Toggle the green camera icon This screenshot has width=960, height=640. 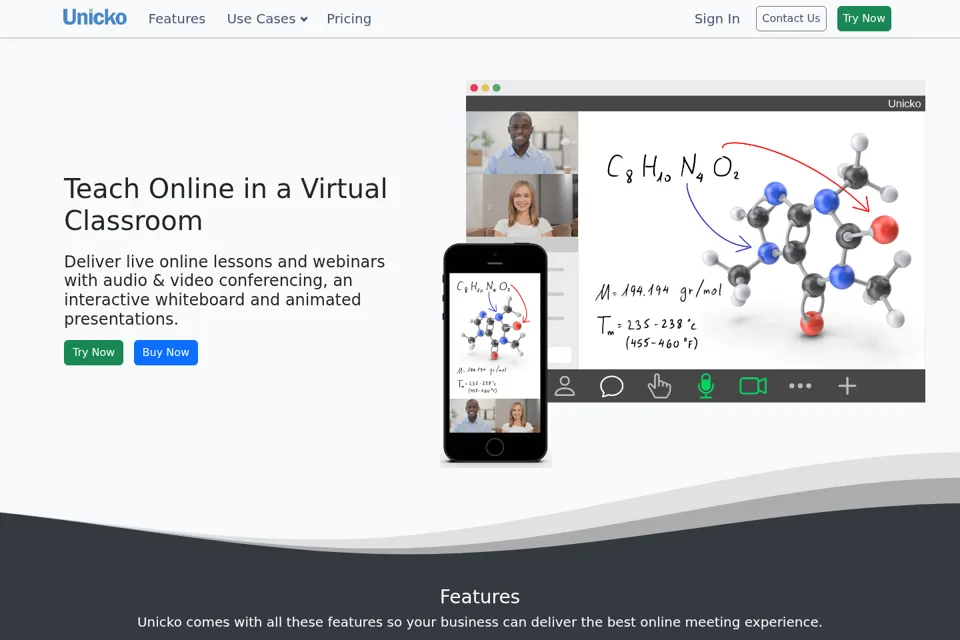click(753, 386)
